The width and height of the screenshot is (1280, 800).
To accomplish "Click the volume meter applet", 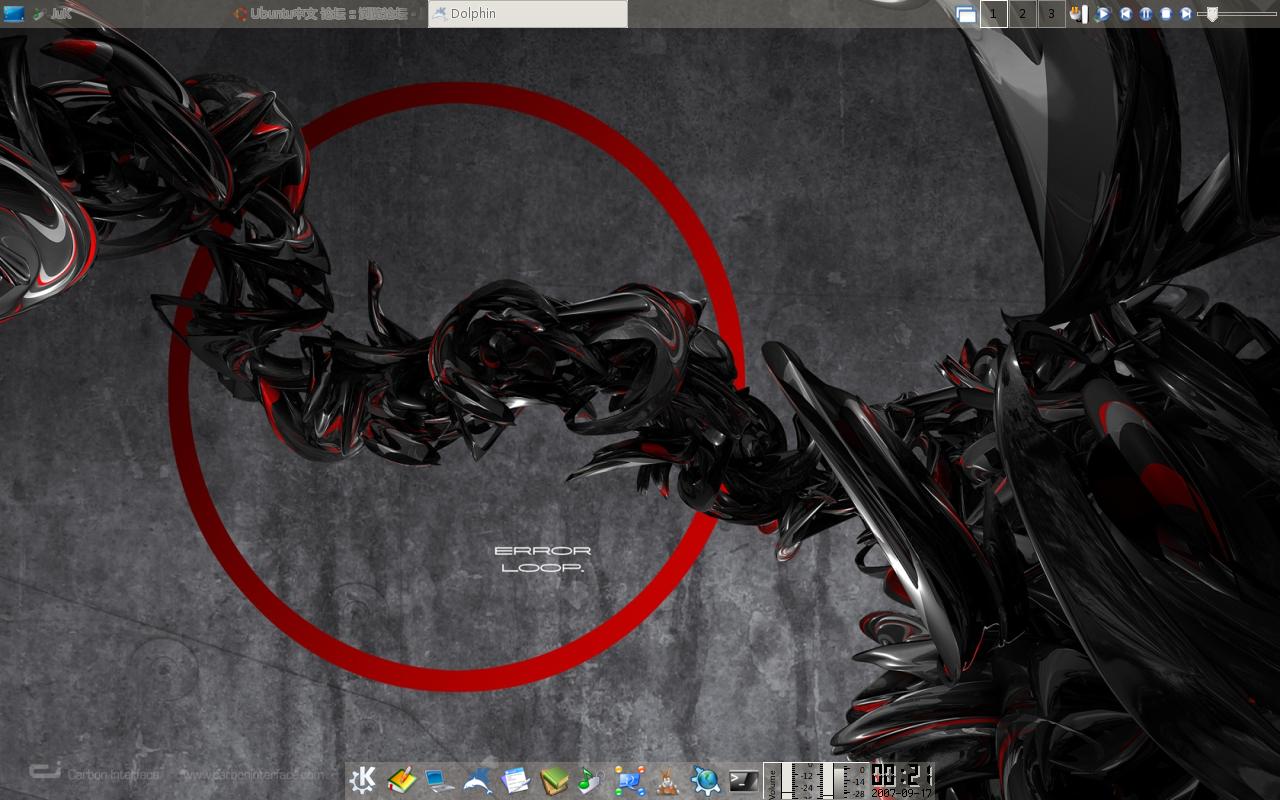I will tap(816, 781).
